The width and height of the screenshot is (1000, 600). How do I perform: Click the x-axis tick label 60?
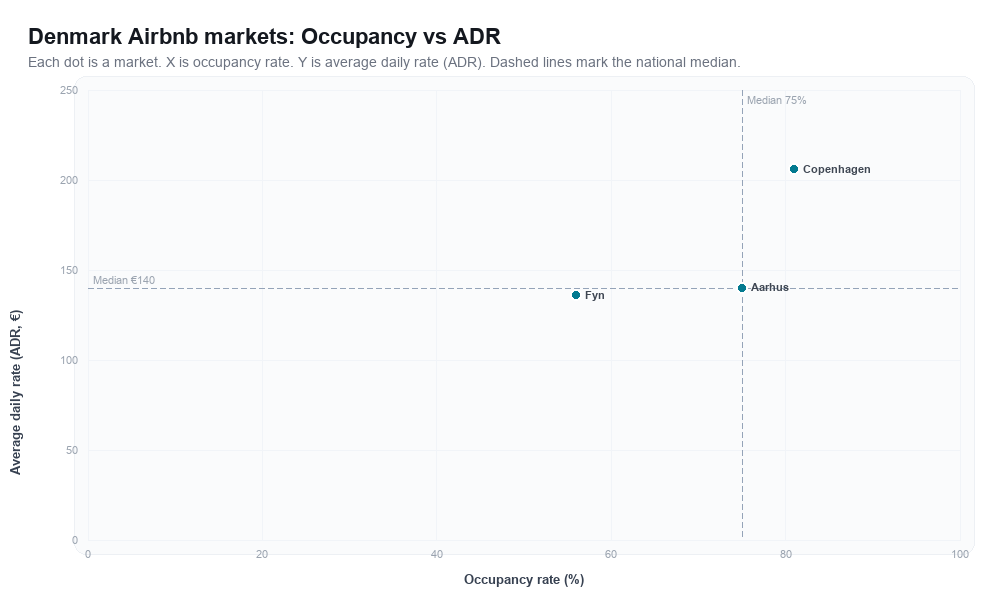pyautogui.click(x=611, y=555)
